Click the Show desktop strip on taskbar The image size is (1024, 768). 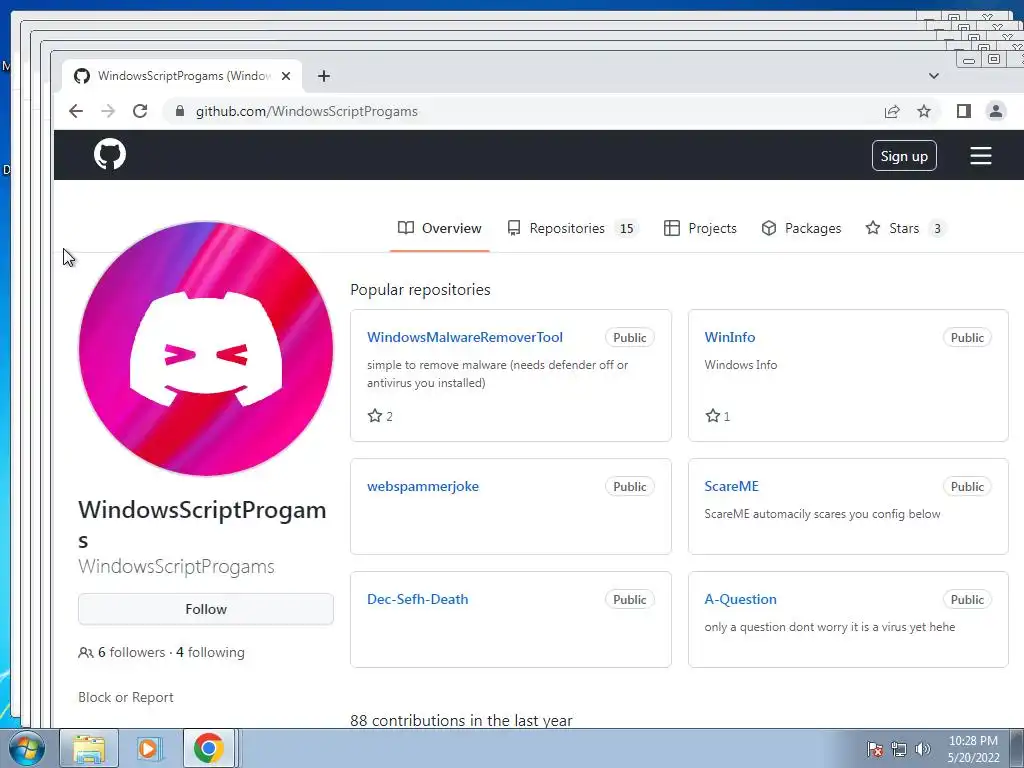1017,748
